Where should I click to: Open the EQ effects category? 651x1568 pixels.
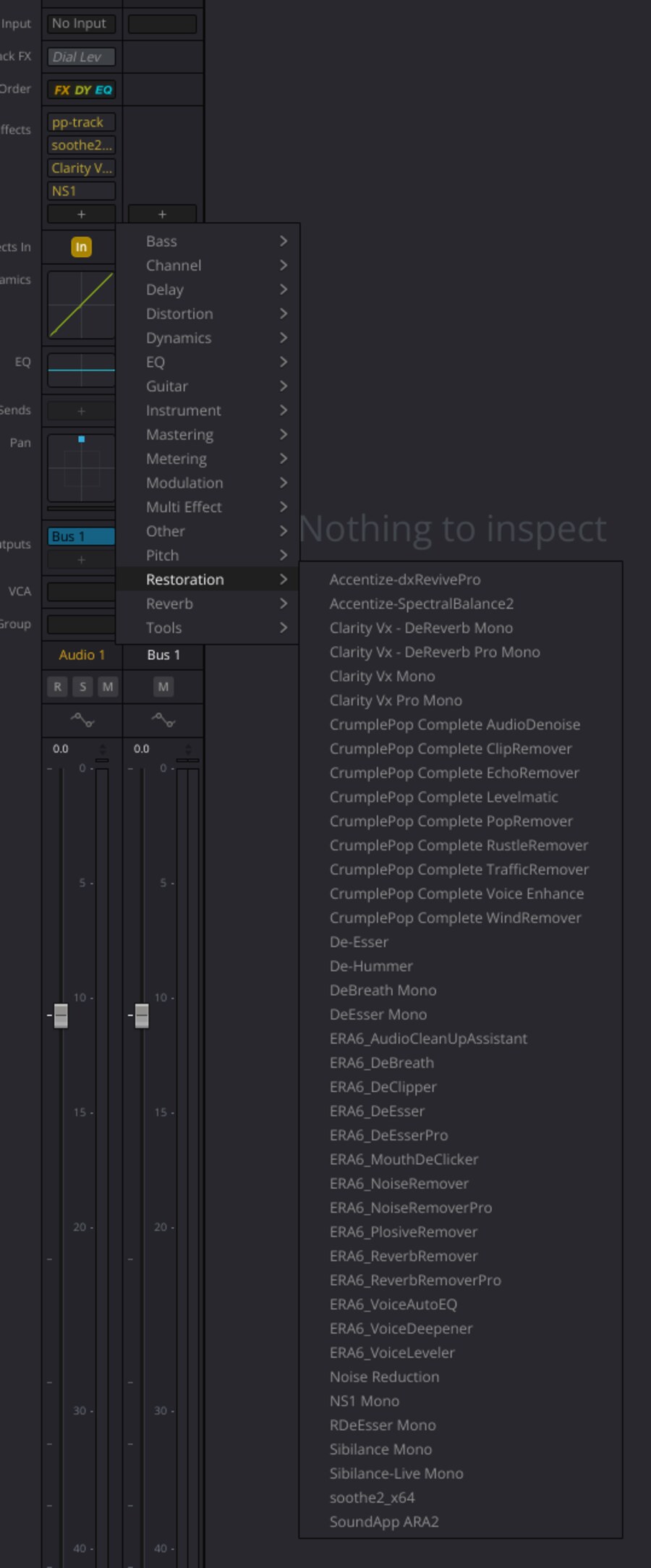pyautogui.click(x=208, y=362)
